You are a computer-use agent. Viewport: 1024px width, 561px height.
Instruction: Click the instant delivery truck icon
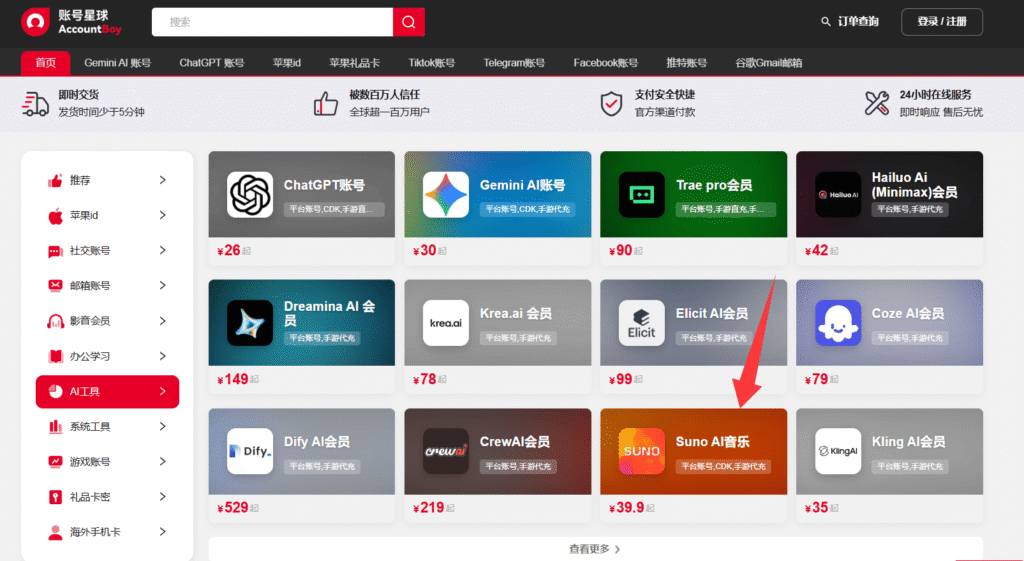tap(35, 104)
